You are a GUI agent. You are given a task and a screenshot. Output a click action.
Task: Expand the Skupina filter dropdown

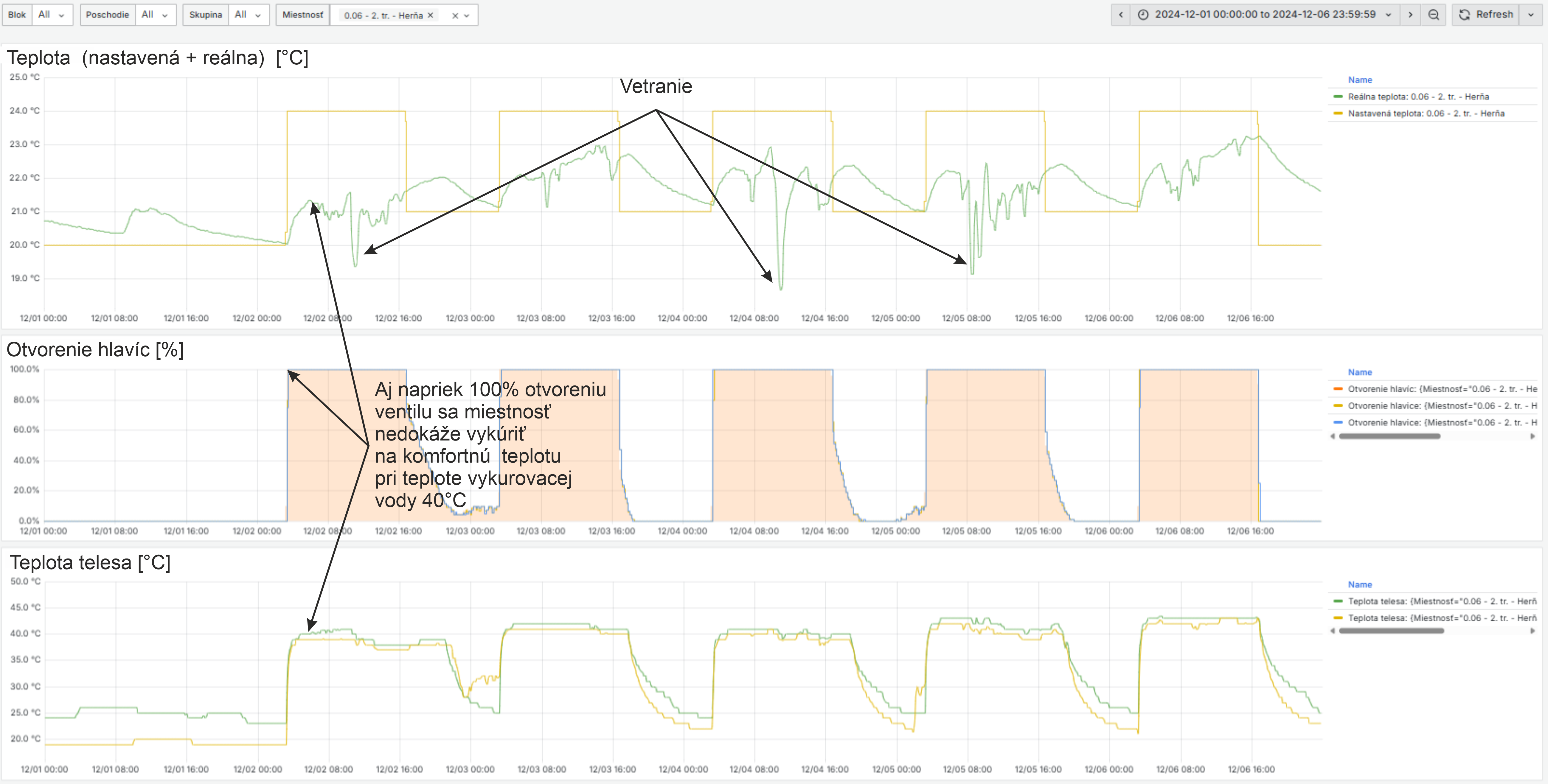click(x=249, y=15)
